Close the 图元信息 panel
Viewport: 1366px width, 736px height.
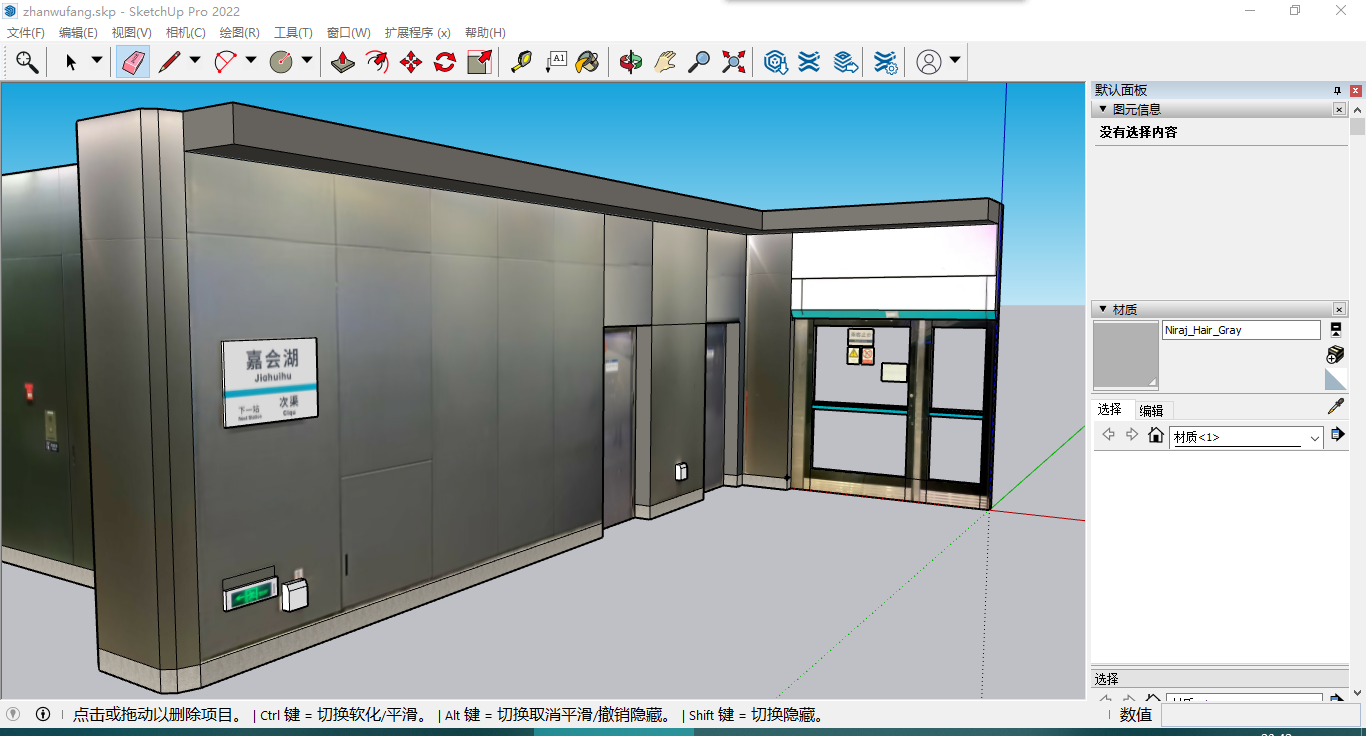pos(1340,109)
